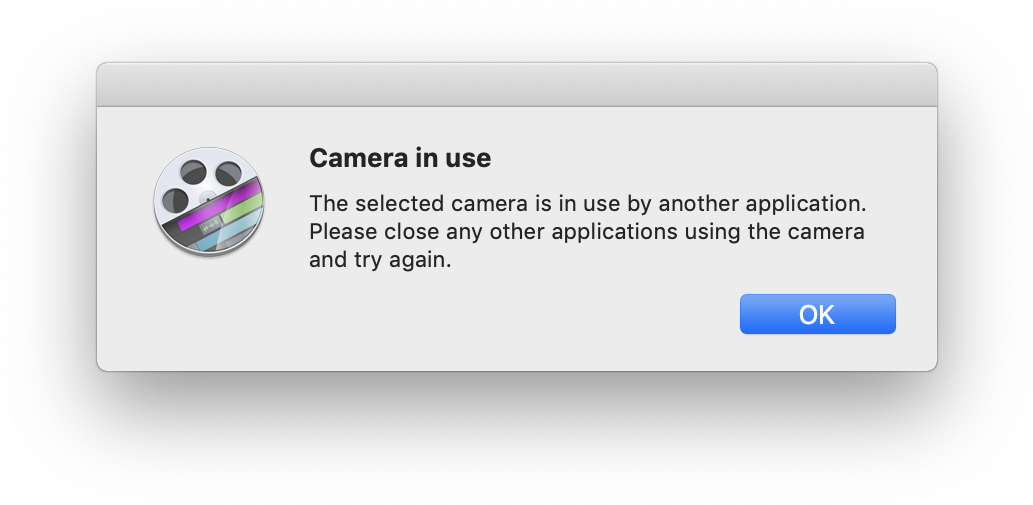Click the line starting "Please close any other"
Image resolution: width=1033 pixels, height=505 pixels.
pos(586,232)
